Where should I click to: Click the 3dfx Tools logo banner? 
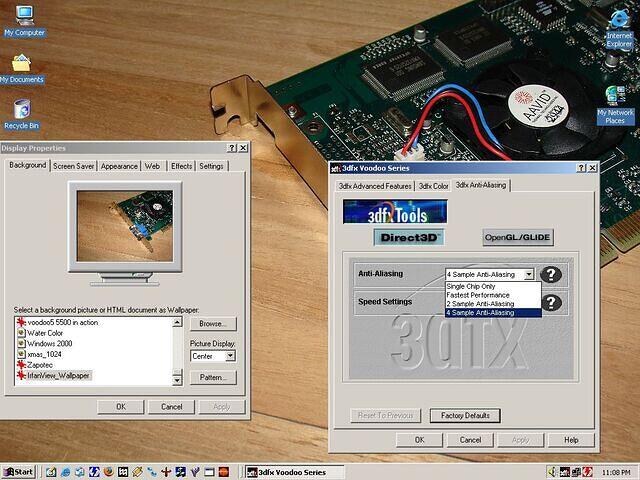pos(395,211)
